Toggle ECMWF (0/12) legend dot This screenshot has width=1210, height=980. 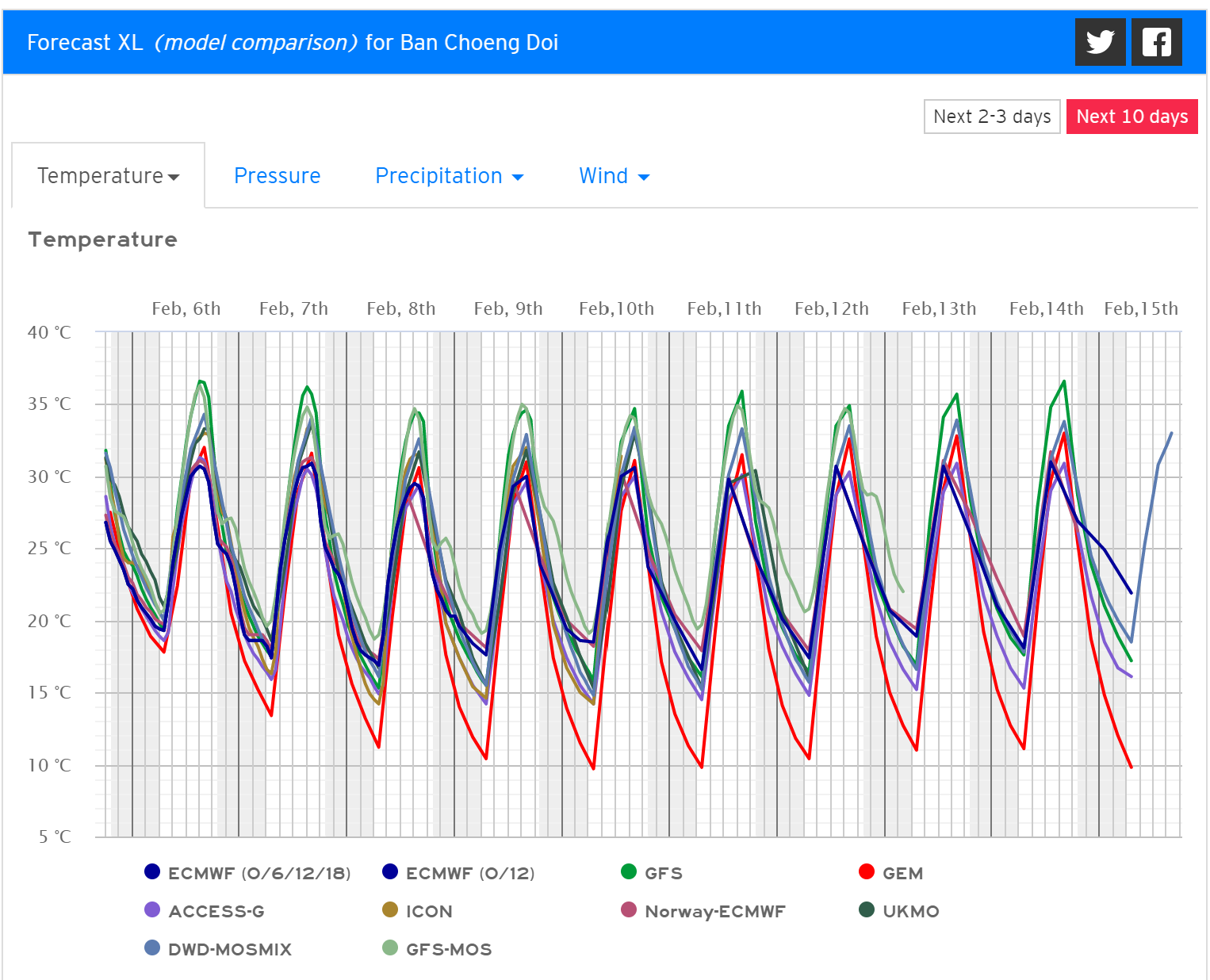(x=390, y=872)
